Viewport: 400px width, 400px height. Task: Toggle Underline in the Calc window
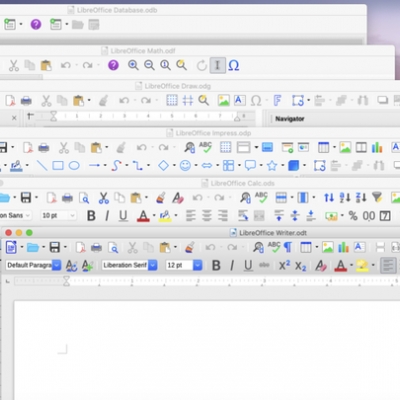point(123,216)
